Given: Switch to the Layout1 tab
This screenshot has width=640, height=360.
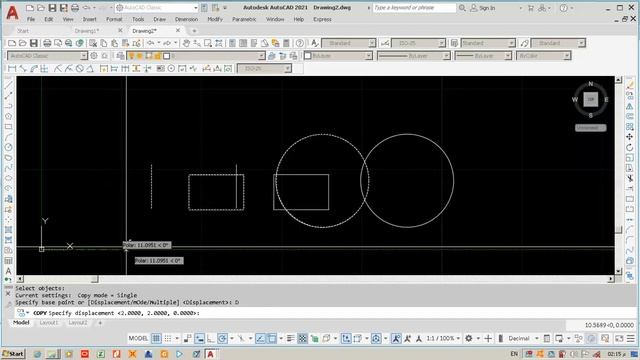Looking at the screenshot, I should pos(49,323).
